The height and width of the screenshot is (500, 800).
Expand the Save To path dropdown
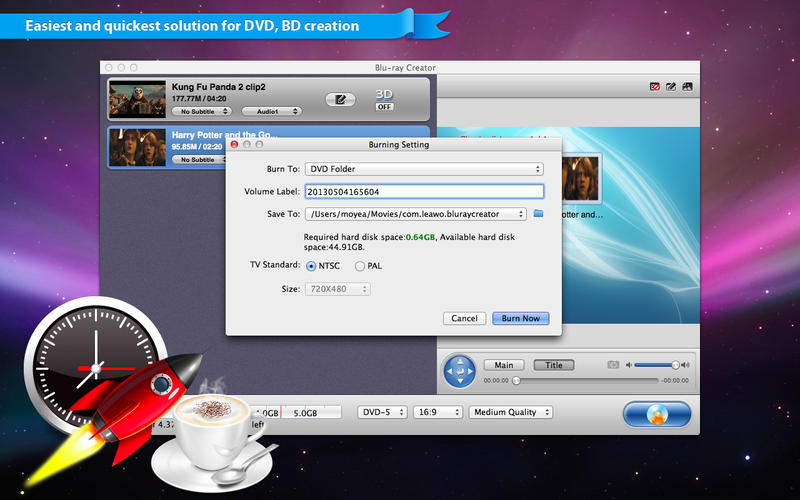tap(418, 214)
